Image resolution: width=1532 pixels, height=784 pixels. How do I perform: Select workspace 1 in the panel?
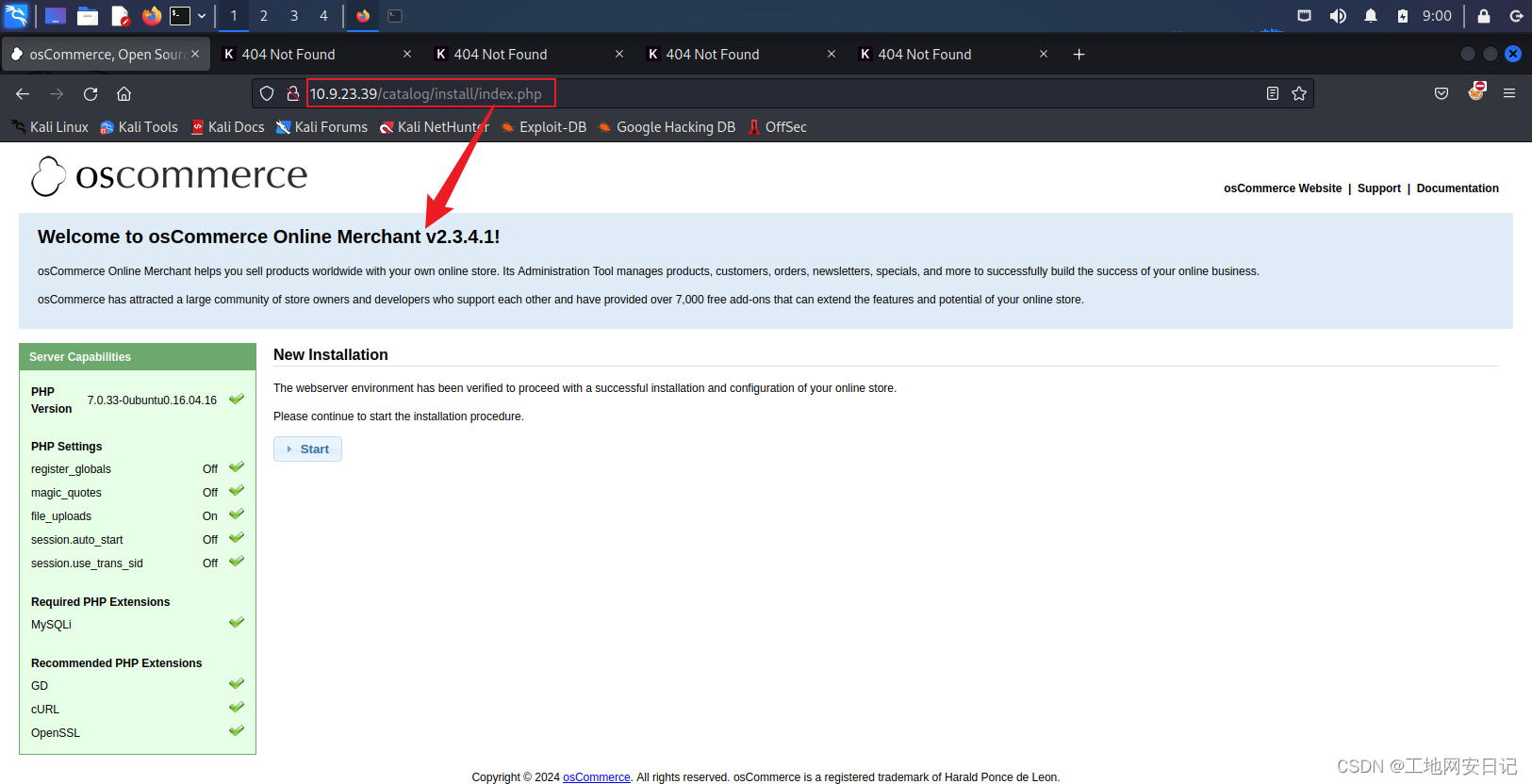[234, 16]
